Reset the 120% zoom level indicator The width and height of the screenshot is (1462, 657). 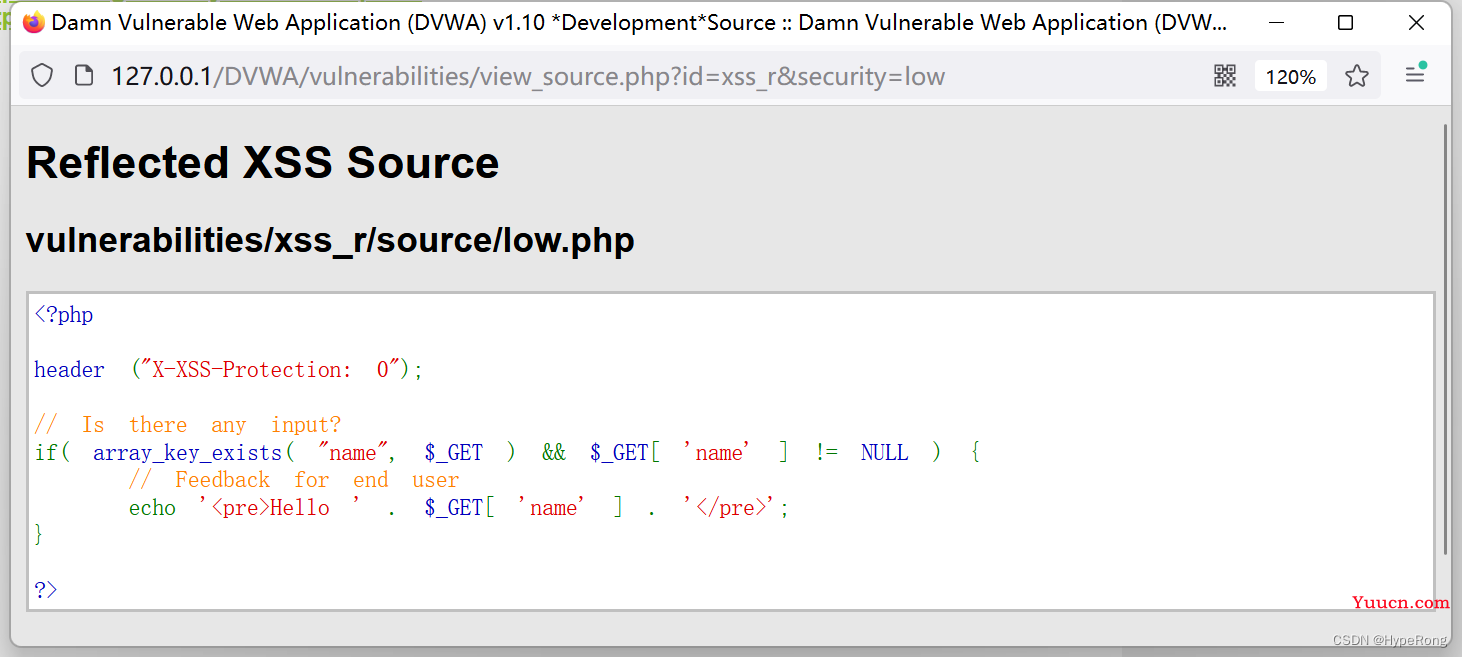click(1291, 76)
